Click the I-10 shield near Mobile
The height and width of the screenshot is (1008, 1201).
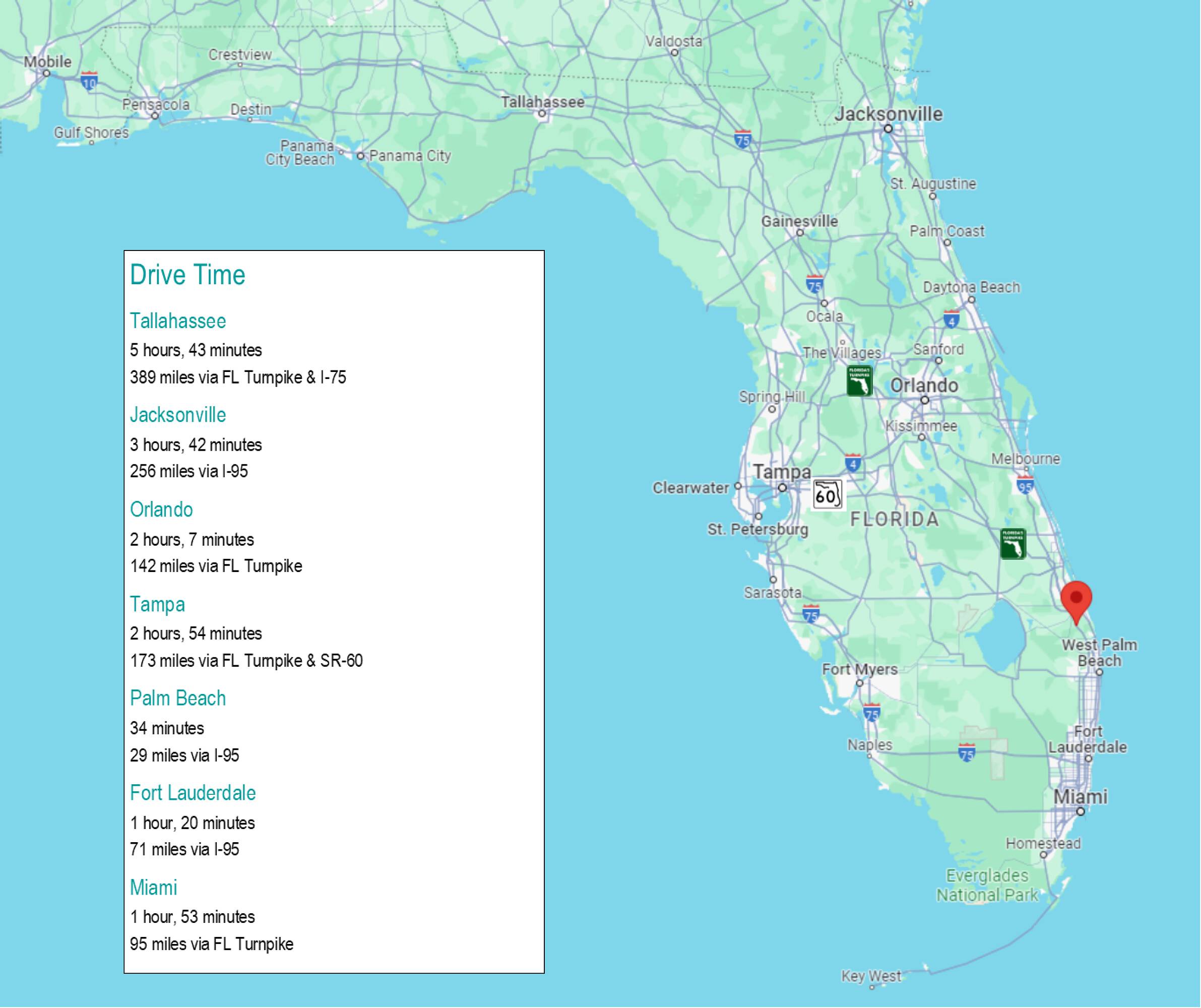point(89,82)
